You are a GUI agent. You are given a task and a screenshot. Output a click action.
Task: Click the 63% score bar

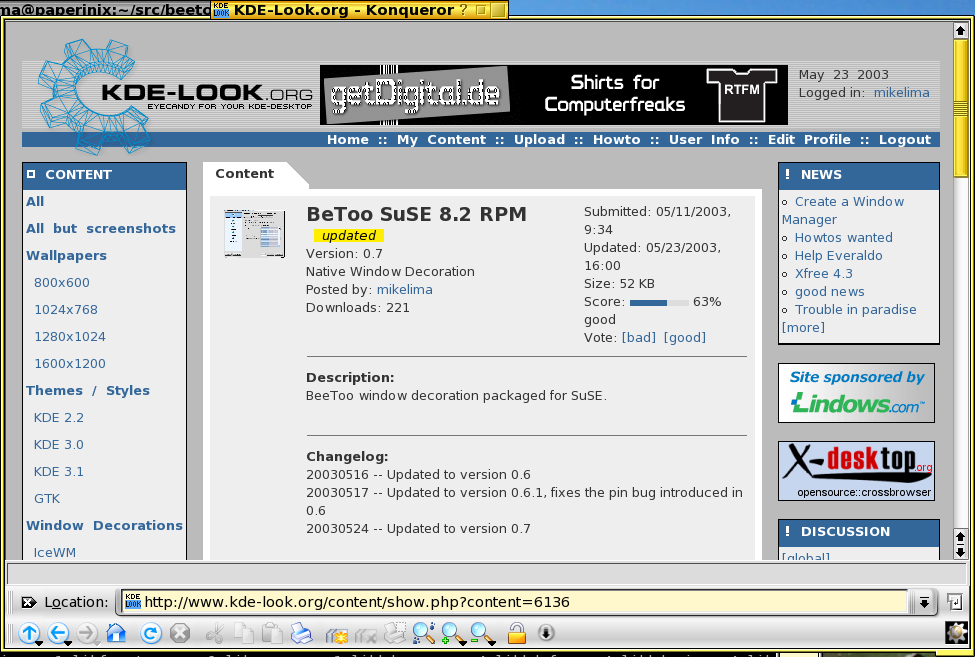[658, 303]
